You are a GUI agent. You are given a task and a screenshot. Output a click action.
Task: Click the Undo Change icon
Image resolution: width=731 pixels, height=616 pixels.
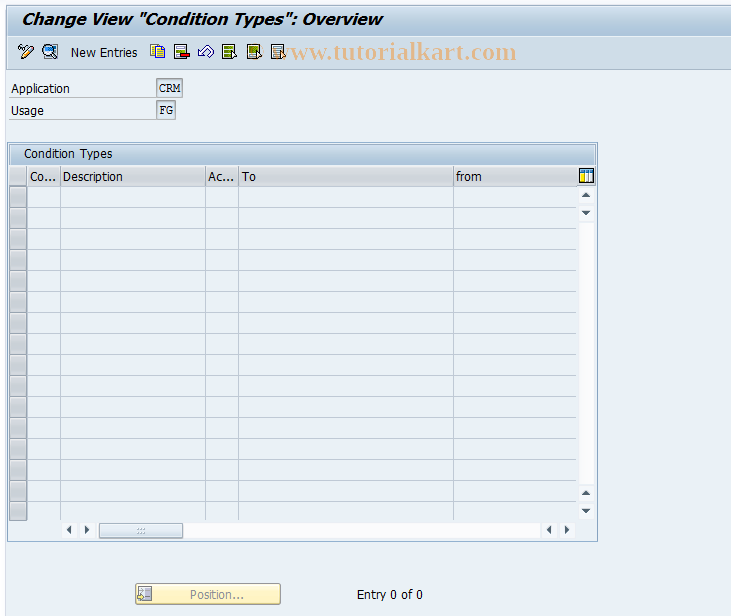[206, 51]
